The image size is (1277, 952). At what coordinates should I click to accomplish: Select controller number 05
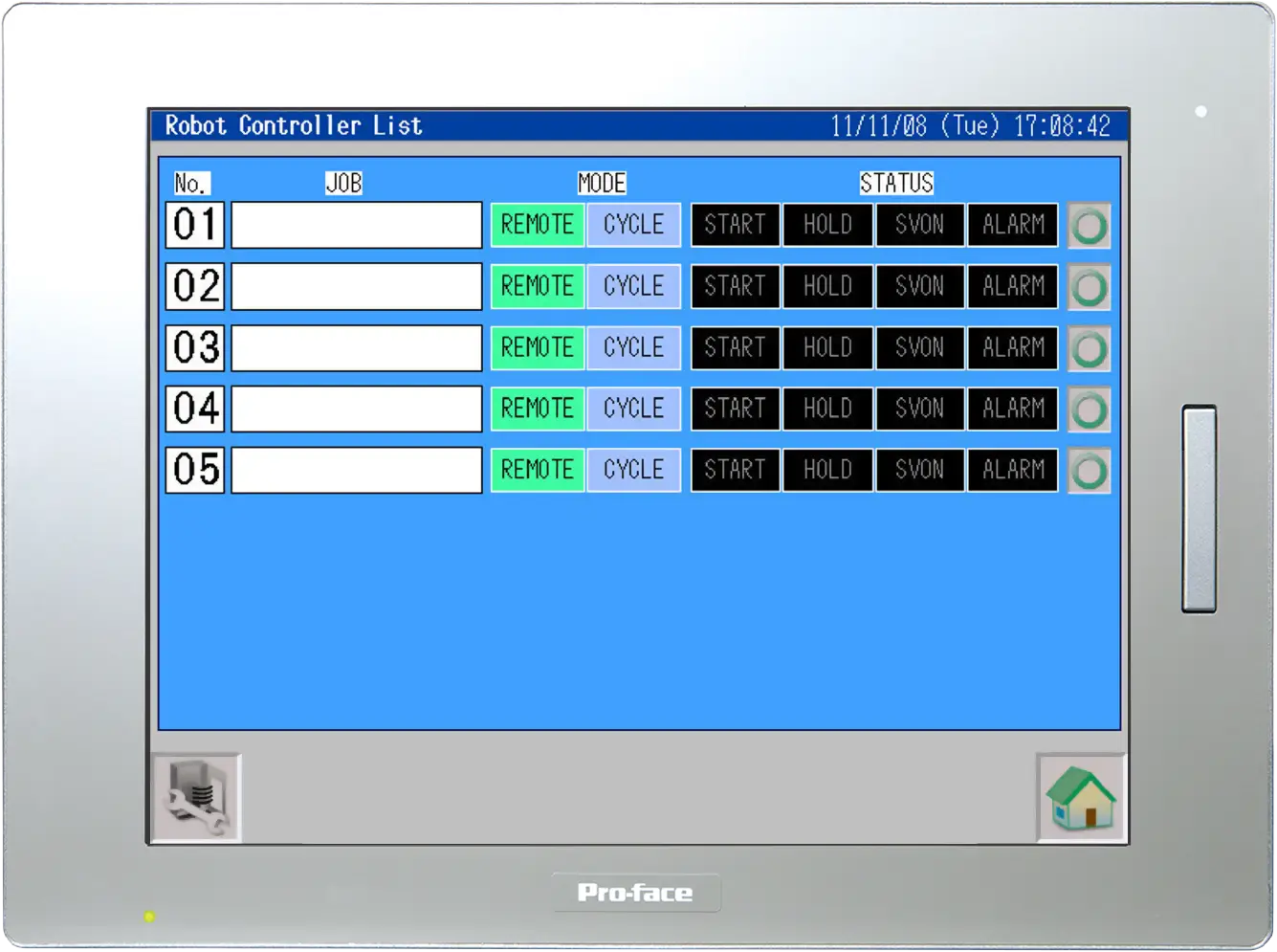tap(195, 470)
